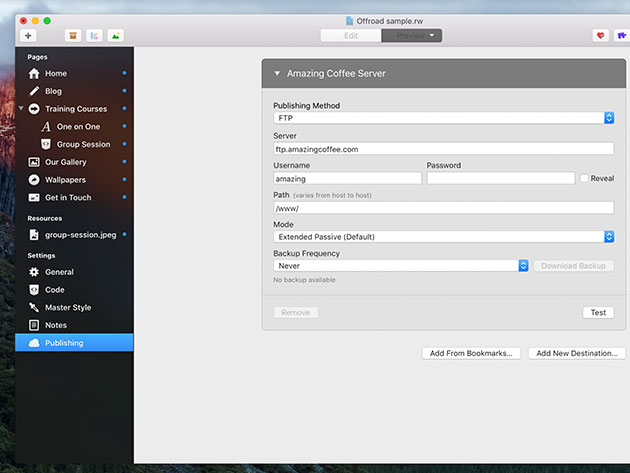Click the blue change dot beside Home
The width and height of the screenshot is (630, 473).
point(125,73)
